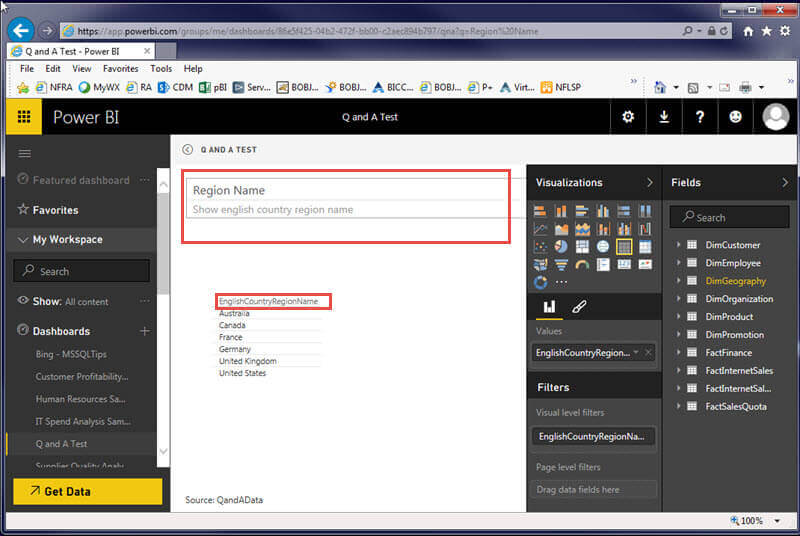The height and width of the screenshot is (536, 800).
Task: Open the browser File menu
Action: tap(27, 68)
